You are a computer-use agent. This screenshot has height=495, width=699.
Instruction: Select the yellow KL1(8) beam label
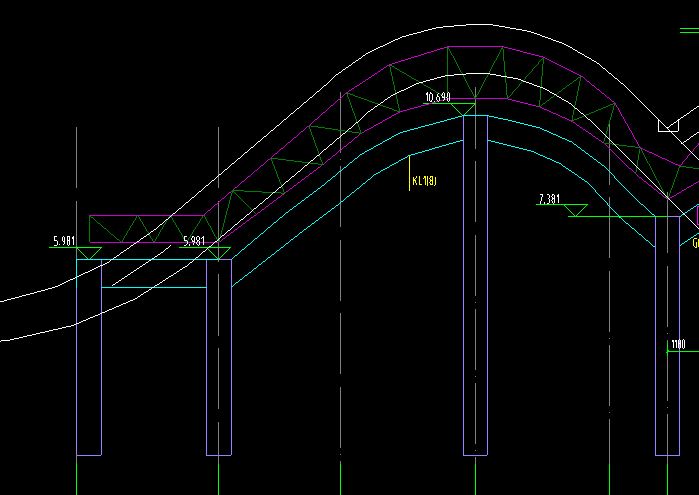click(425, 181)
